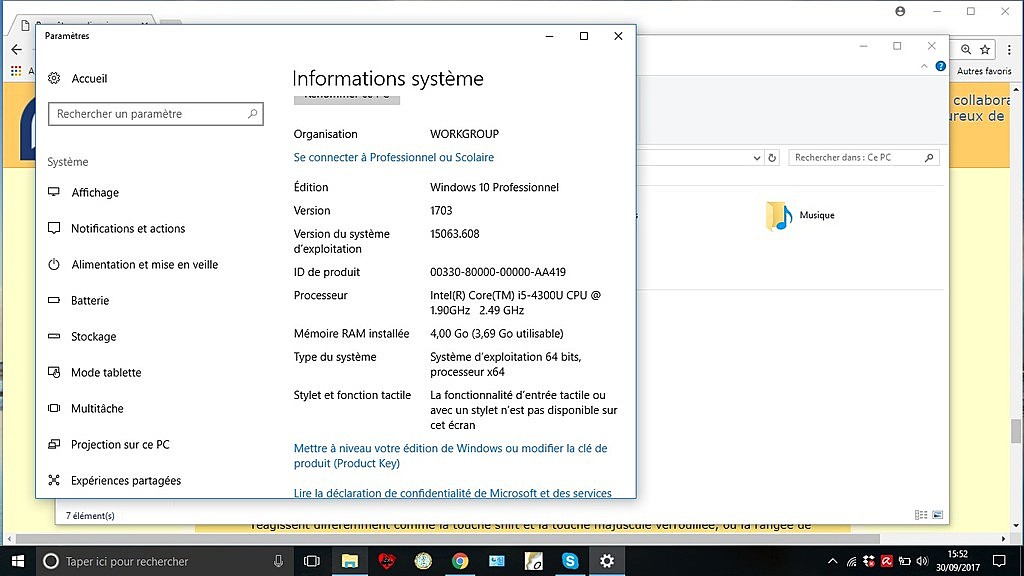Click the 4,00 Go installed RAM value
This screenshot has width=1024, height=576.
[497, 334]
